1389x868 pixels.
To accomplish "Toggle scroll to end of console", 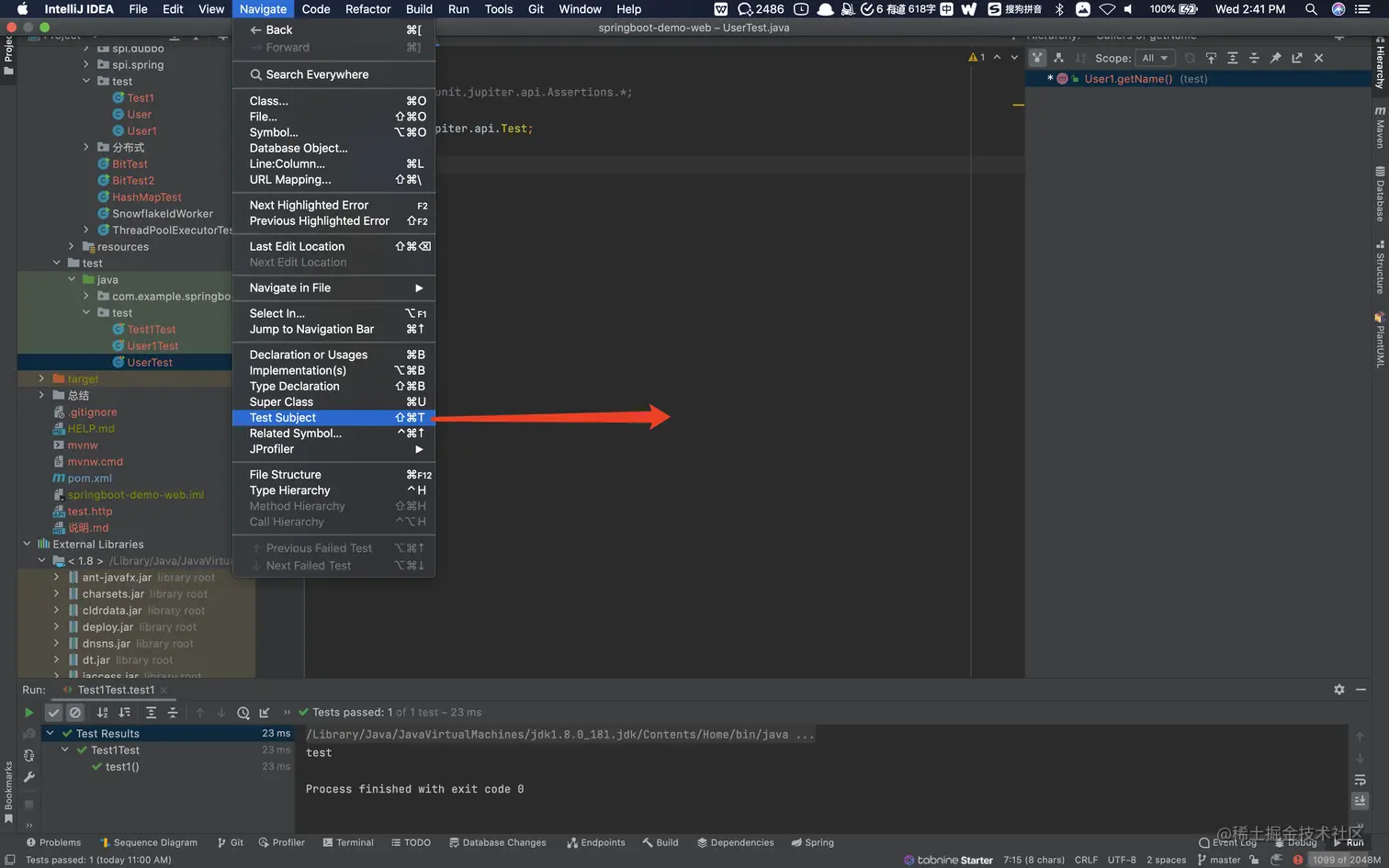I will tap(1361, 801).
